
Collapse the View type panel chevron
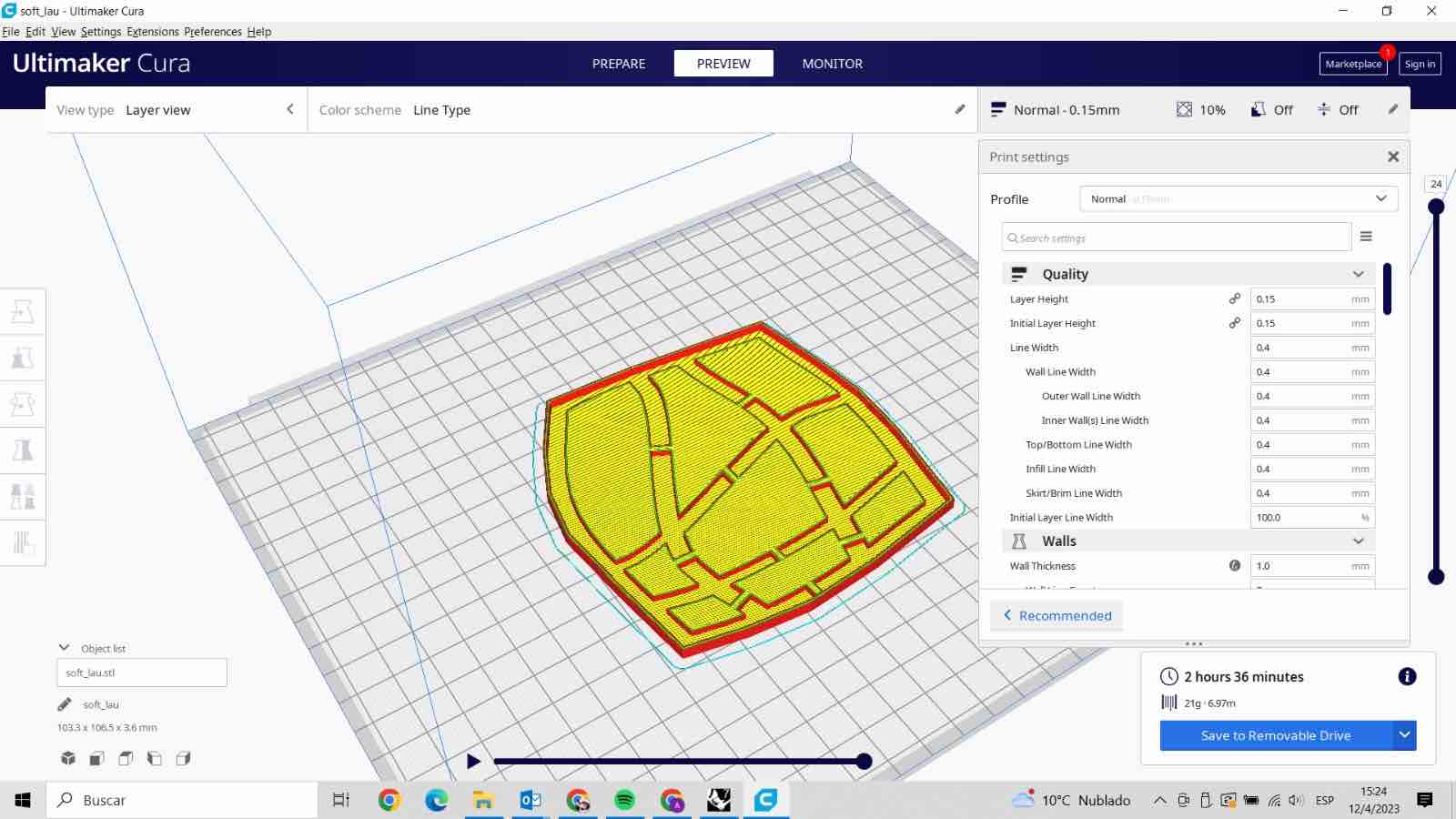[x=290, y=109]
